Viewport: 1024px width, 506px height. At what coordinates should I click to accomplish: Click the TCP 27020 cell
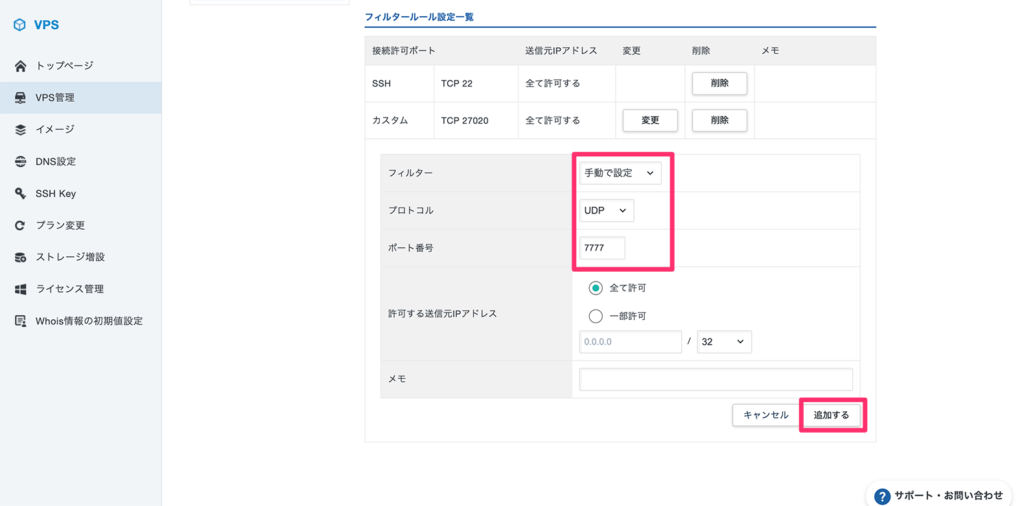click(x=475, y=120)
